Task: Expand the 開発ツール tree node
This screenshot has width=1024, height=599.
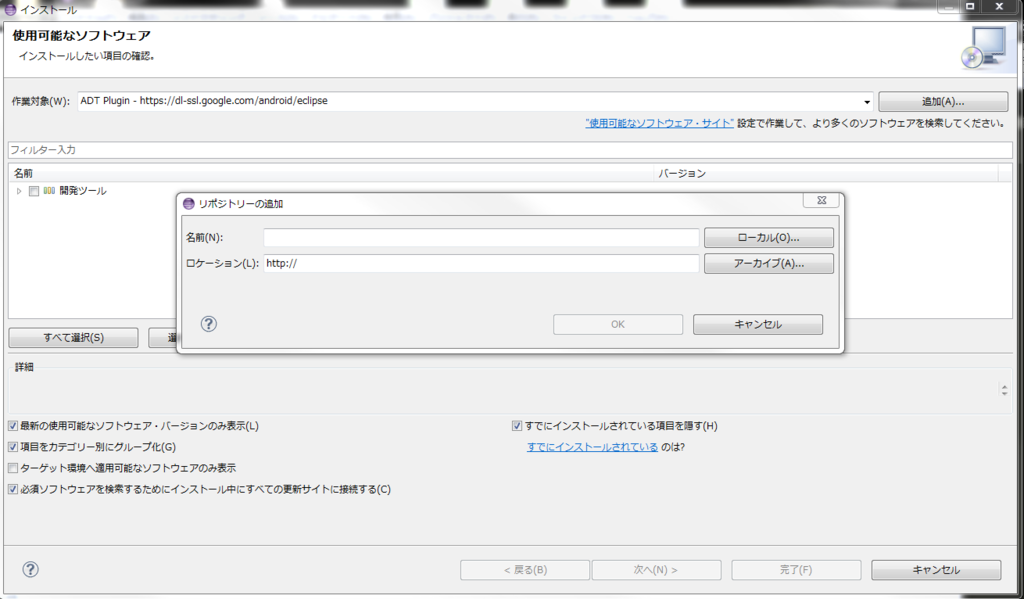Action: [18, 190]
